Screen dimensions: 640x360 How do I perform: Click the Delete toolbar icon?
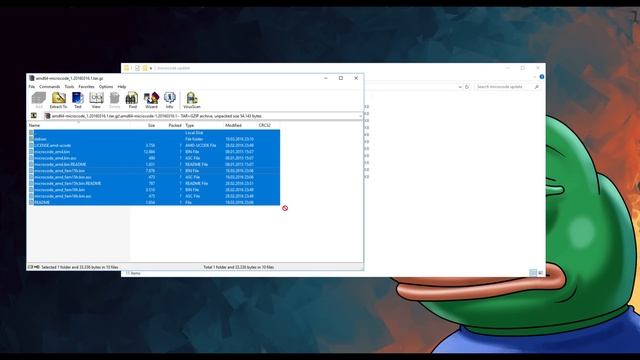(x=115, y=100)
